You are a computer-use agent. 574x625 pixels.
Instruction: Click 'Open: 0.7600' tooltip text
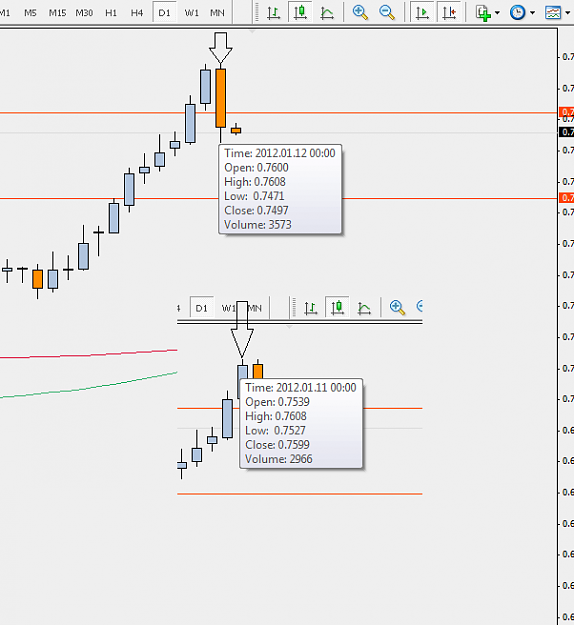[x=256, y=167]
